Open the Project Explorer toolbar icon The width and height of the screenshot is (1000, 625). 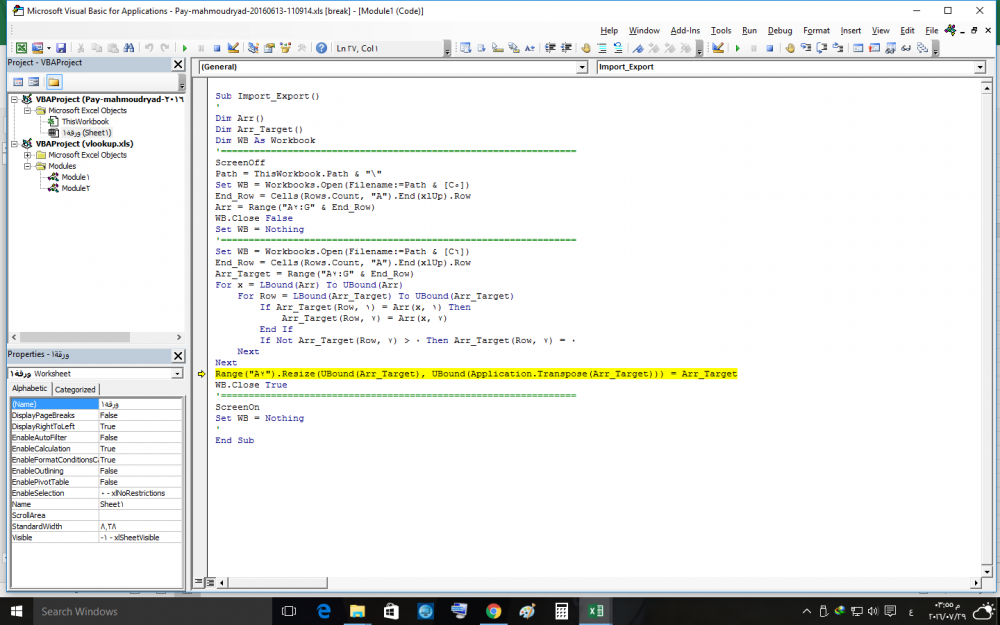click(x=253, y=48)
